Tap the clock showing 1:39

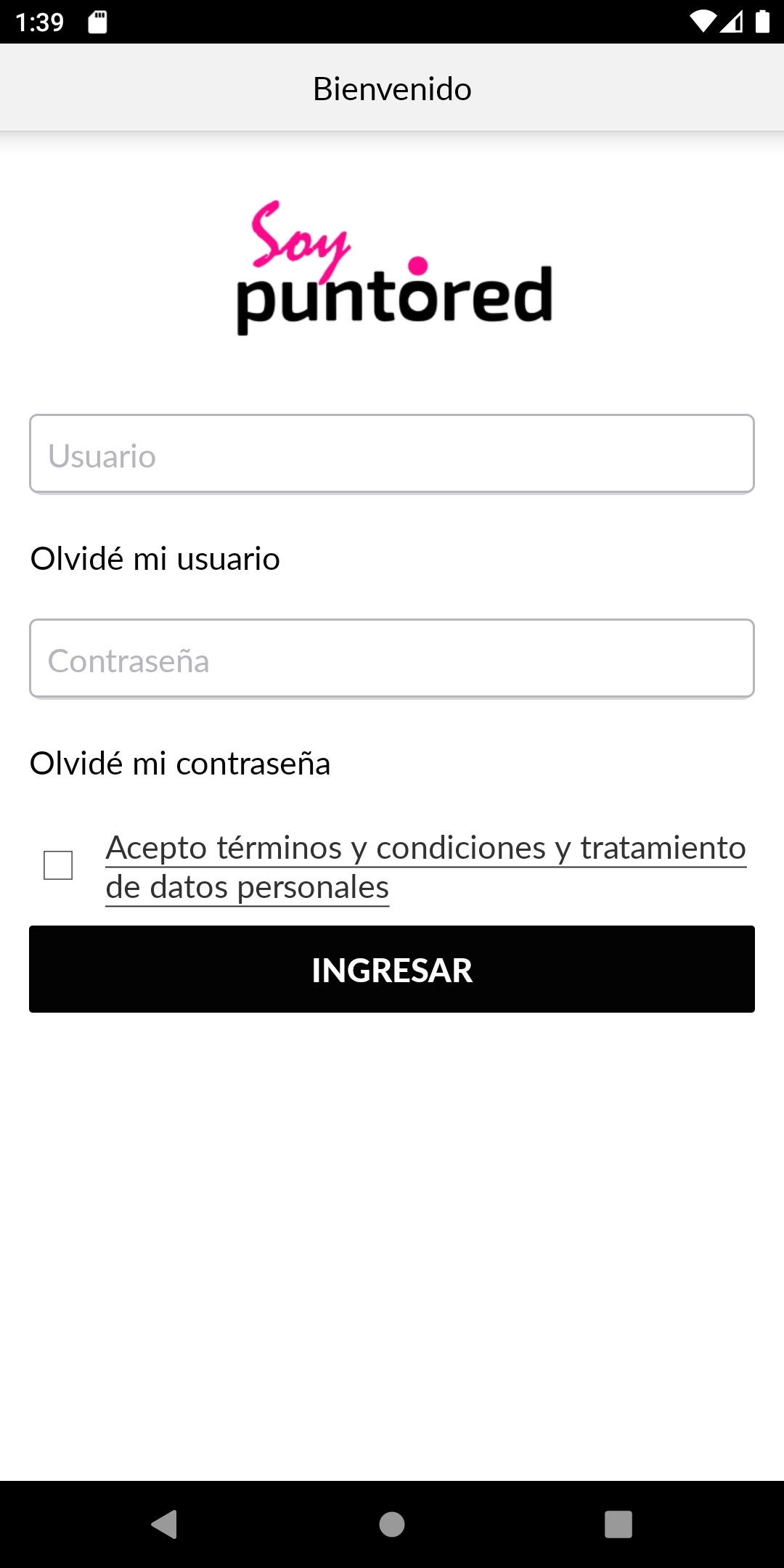click(x=40, y=23)
